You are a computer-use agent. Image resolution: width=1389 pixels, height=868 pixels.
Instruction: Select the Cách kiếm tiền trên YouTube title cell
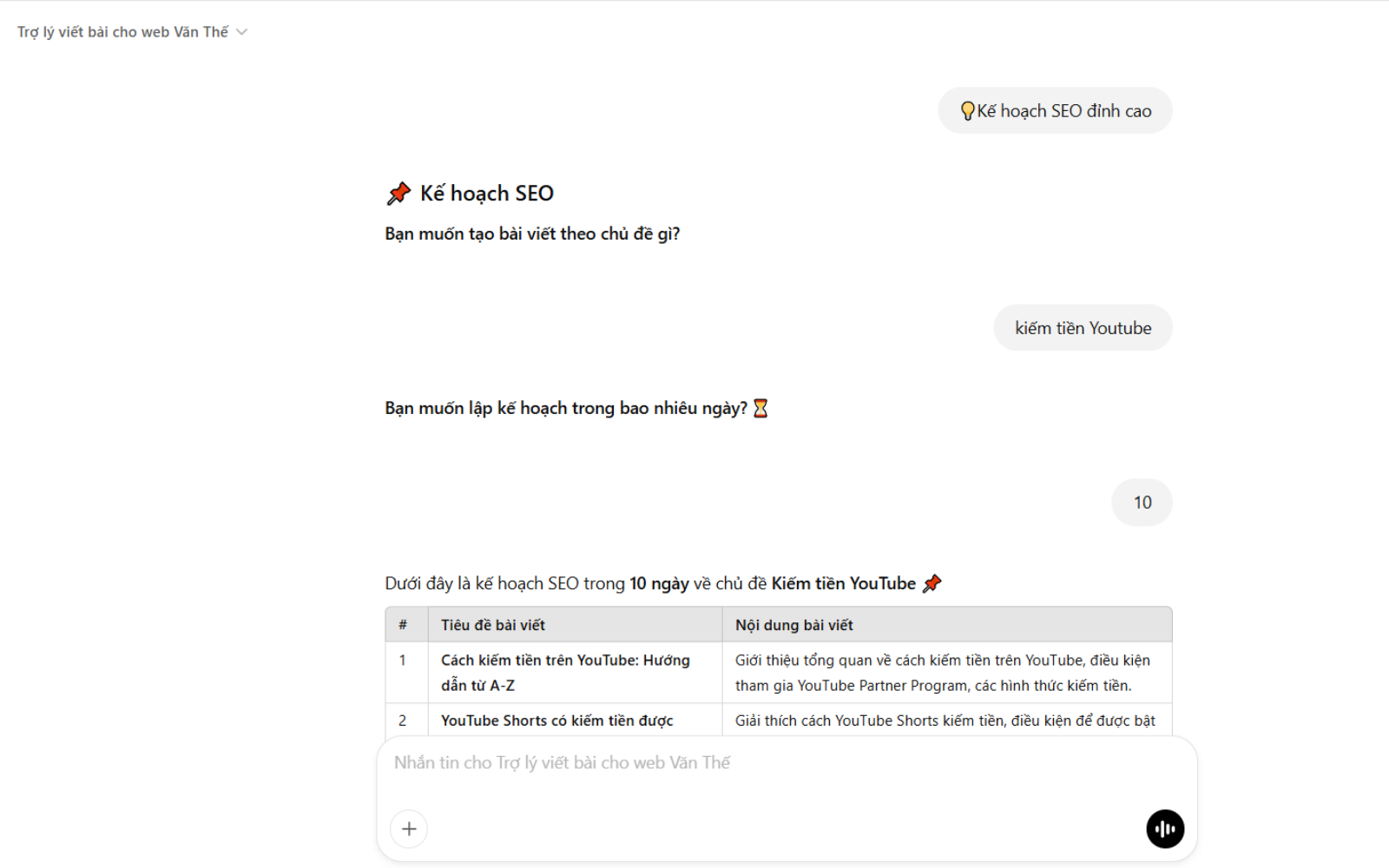(x=565, y=673)
